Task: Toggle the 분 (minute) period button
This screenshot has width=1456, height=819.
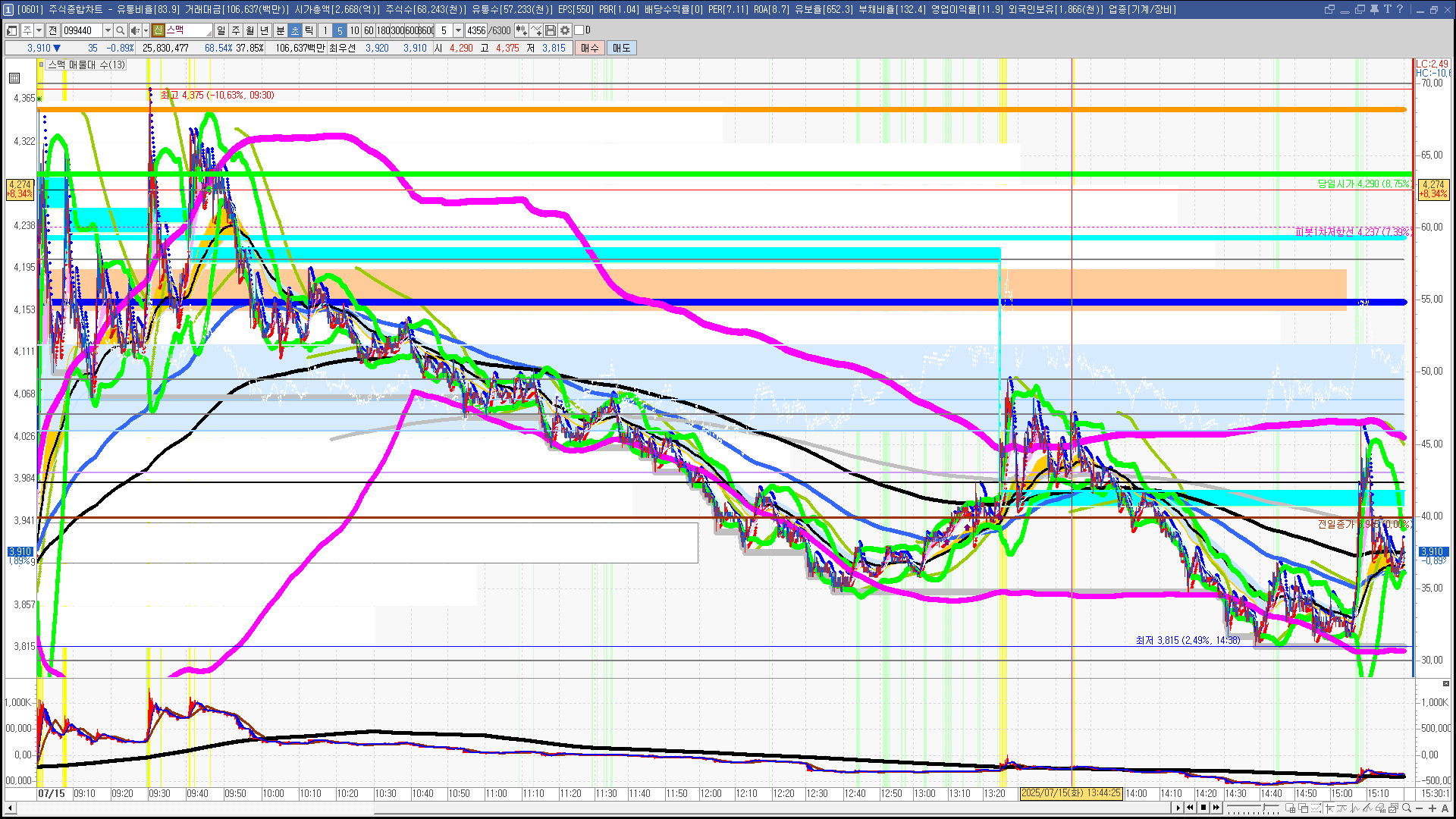Action: (280, 30)
